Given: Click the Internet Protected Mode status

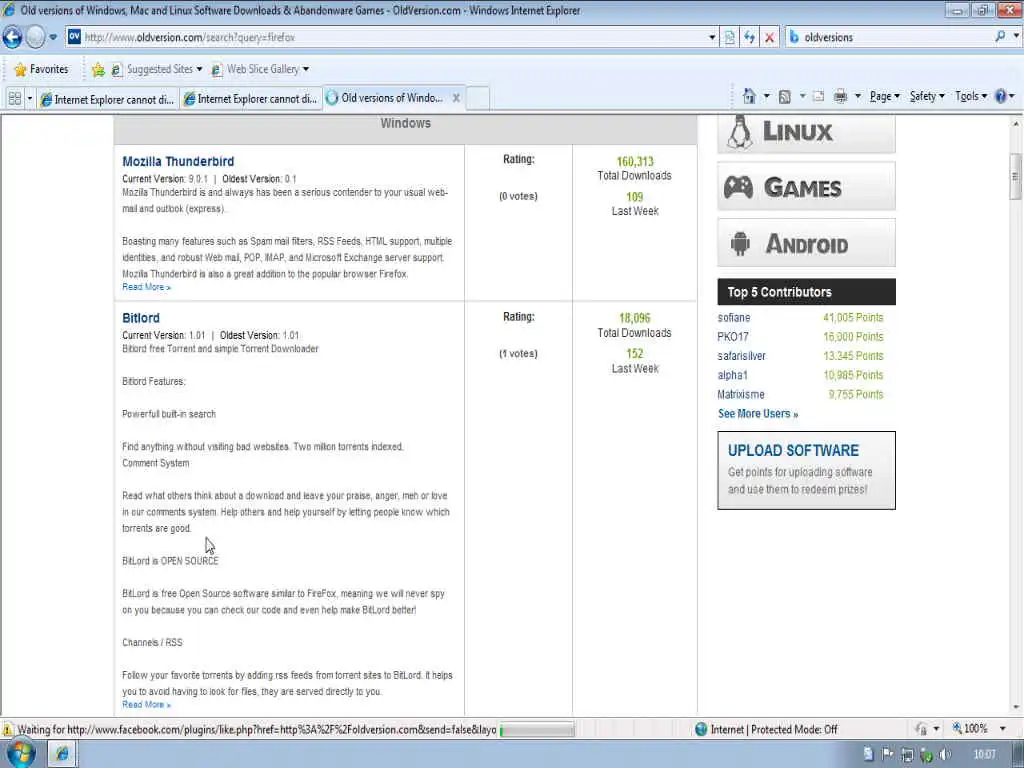Looking at the screenshot, I should click(x=767, y=729).
